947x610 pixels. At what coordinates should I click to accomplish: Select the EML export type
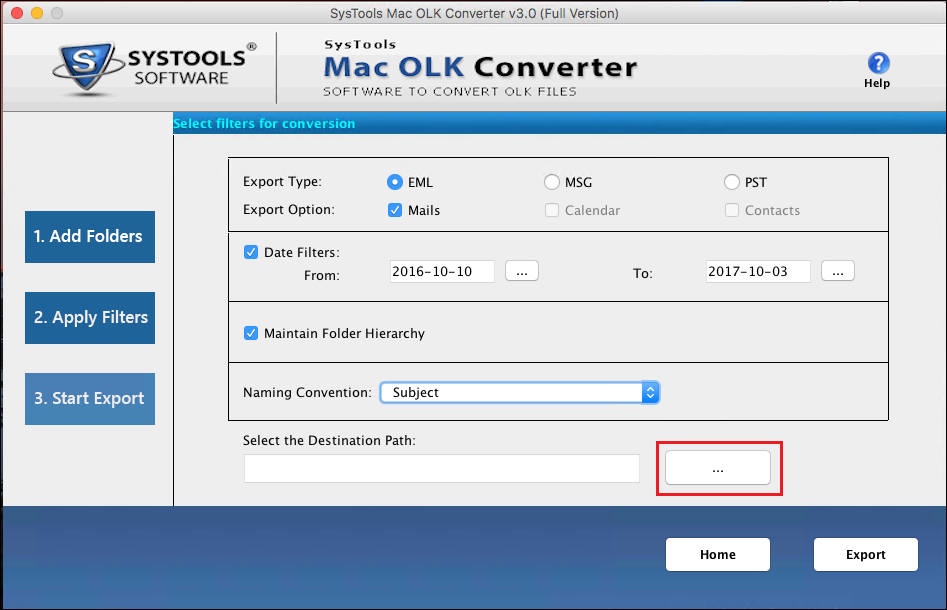click(x=394, y=182)
